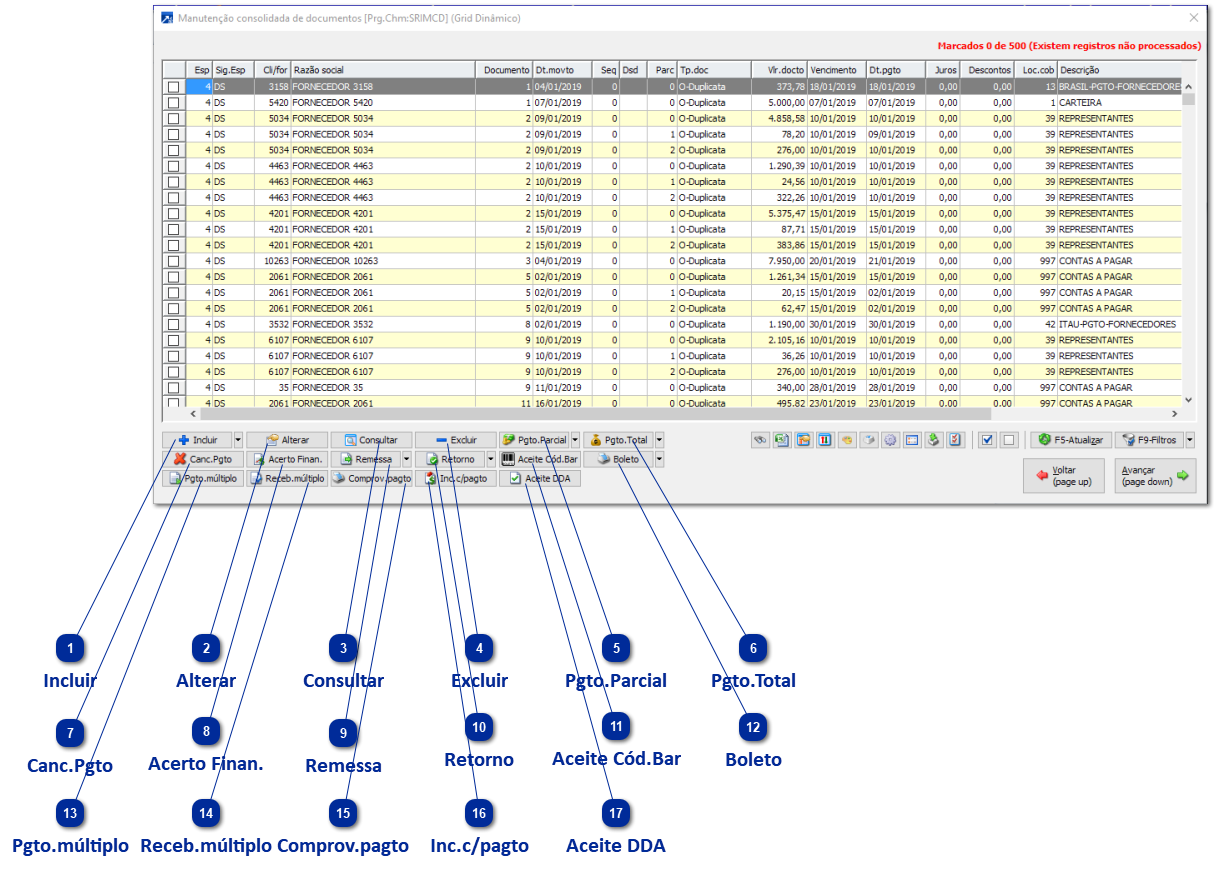Viewport: 1228px width, 874px height.
Task: Click the Vencimento column header
Action: pos(834,70)
